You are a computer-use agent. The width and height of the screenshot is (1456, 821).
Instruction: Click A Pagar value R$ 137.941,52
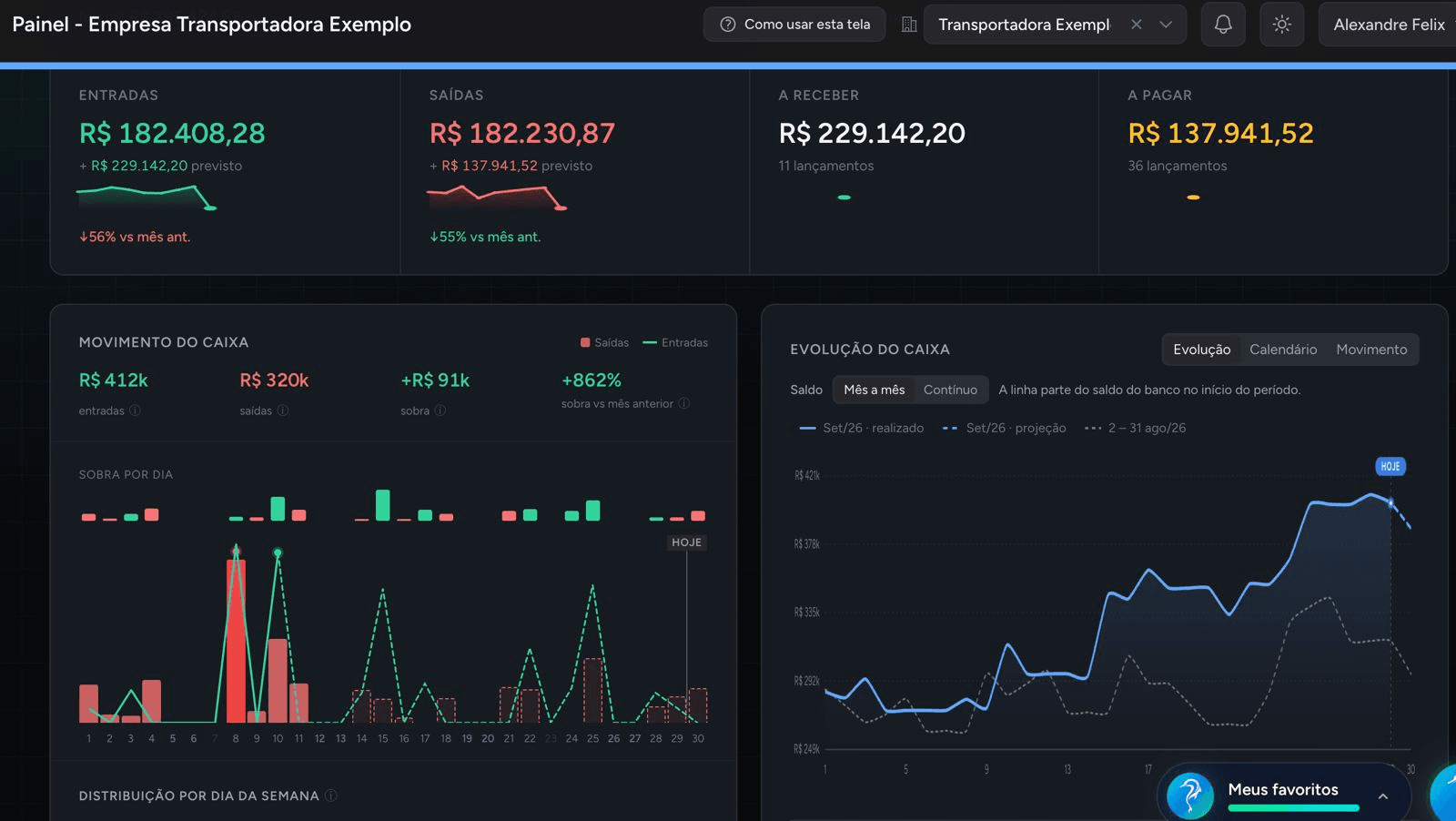coord(1220,134)
